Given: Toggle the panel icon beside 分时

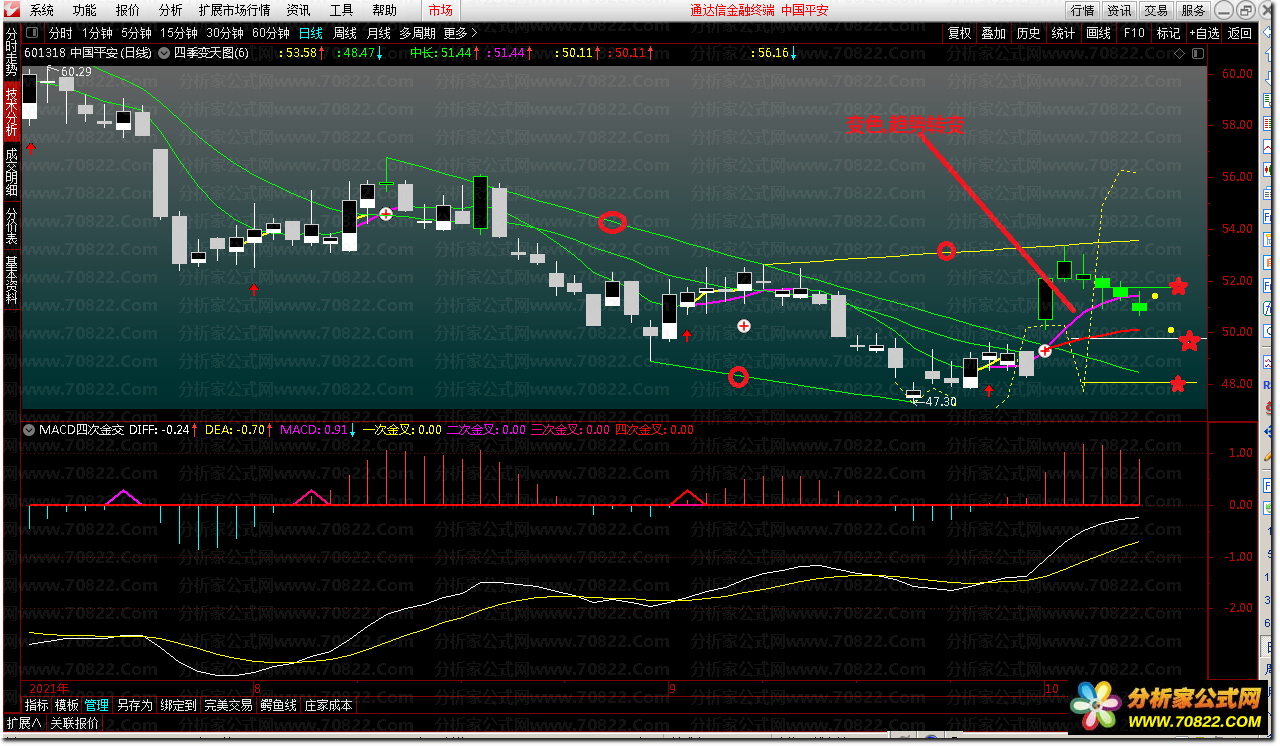Looking at the screenshot, I should (x=32, y=33).
